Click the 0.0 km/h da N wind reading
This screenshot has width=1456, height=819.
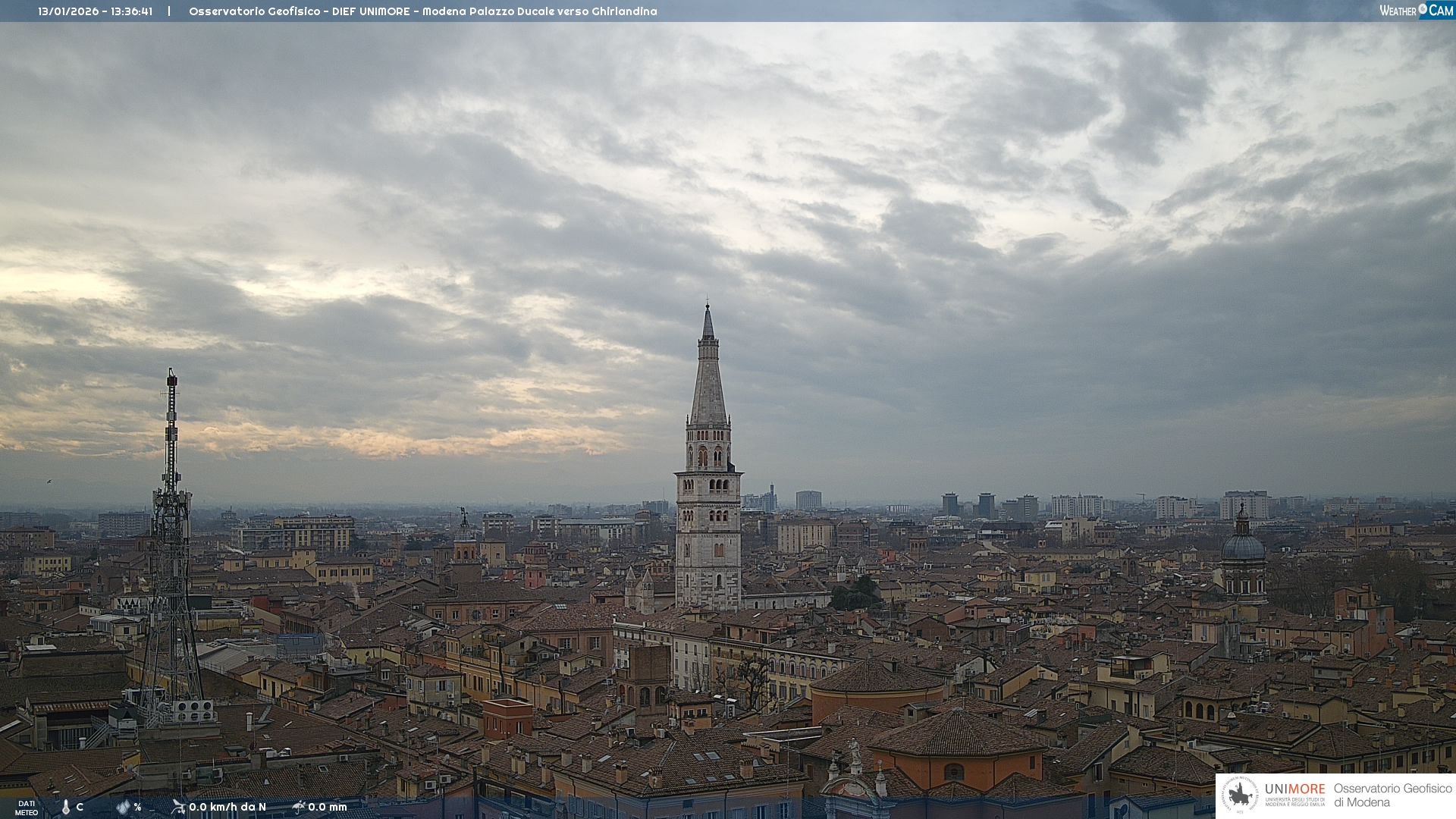click(227, 807)
